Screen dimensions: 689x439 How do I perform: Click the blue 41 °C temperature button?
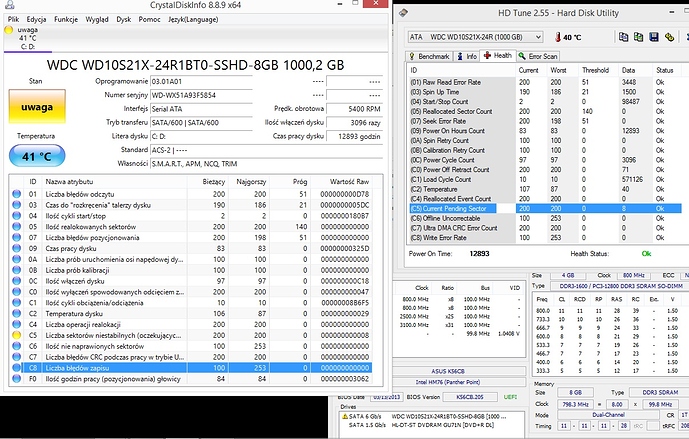pyautogui.click(x=37, y=156)
